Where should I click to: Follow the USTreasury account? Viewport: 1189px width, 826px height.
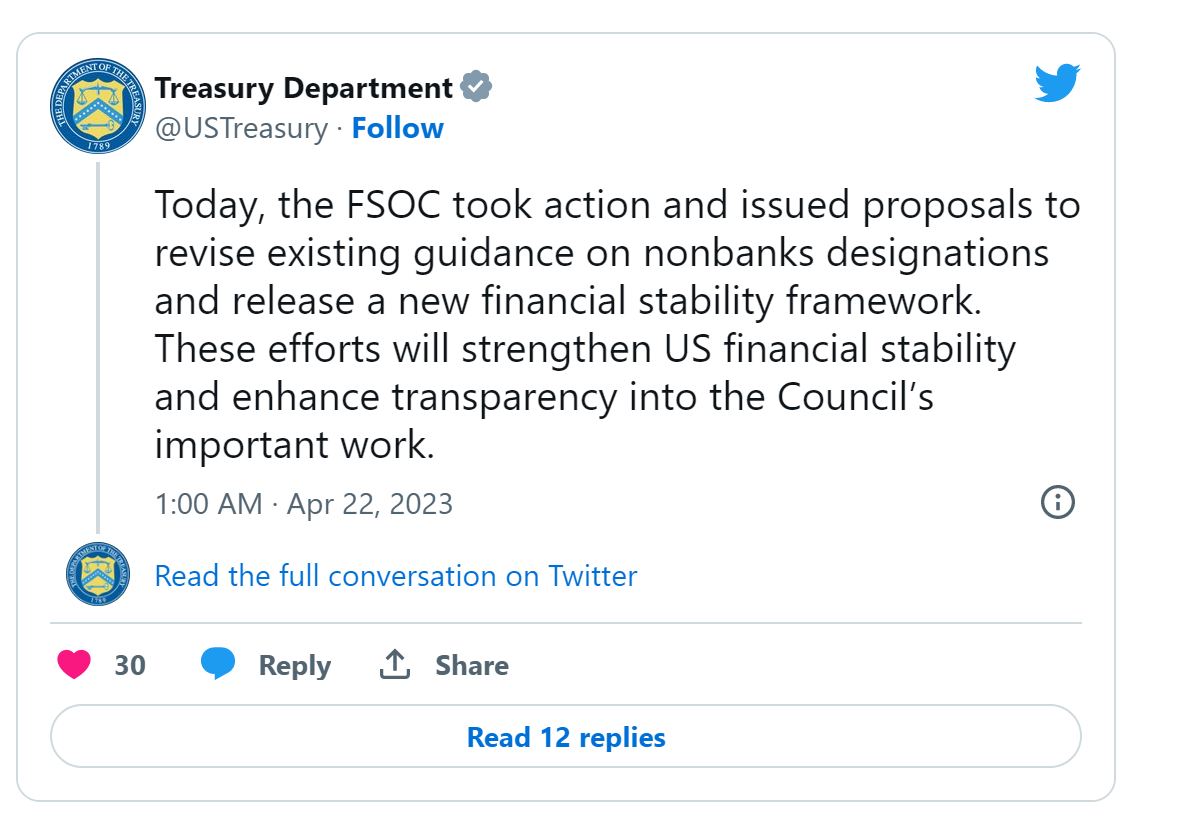397,128
